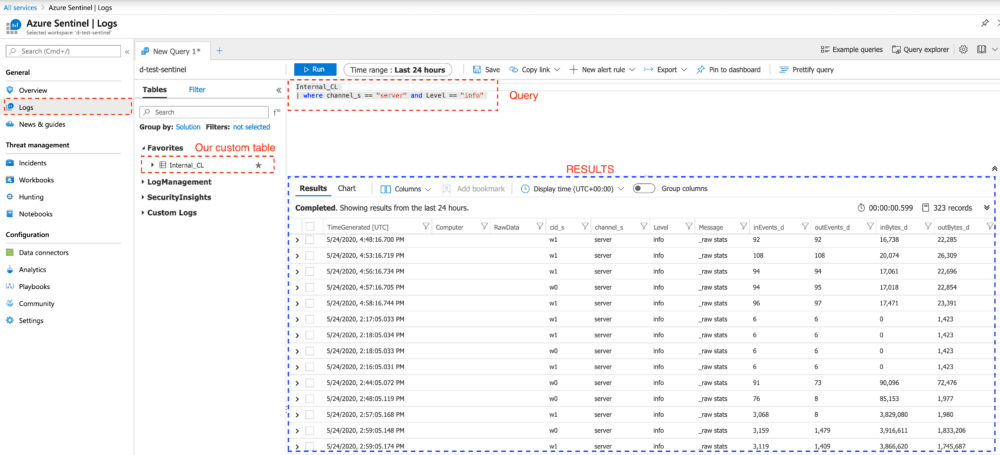The image size is (1000, 455).
Task: Open the documentation book icon
Action: [981, 49]
